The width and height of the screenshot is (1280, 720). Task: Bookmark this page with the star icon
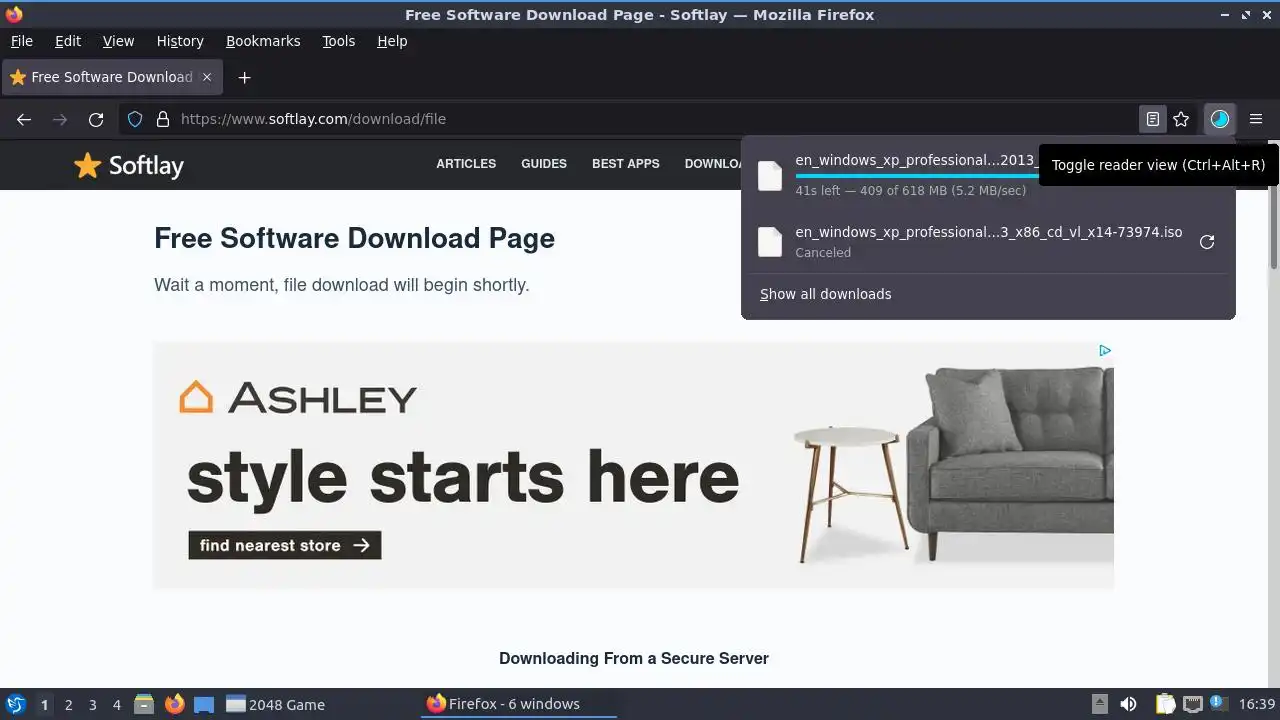click(1181, 119)
